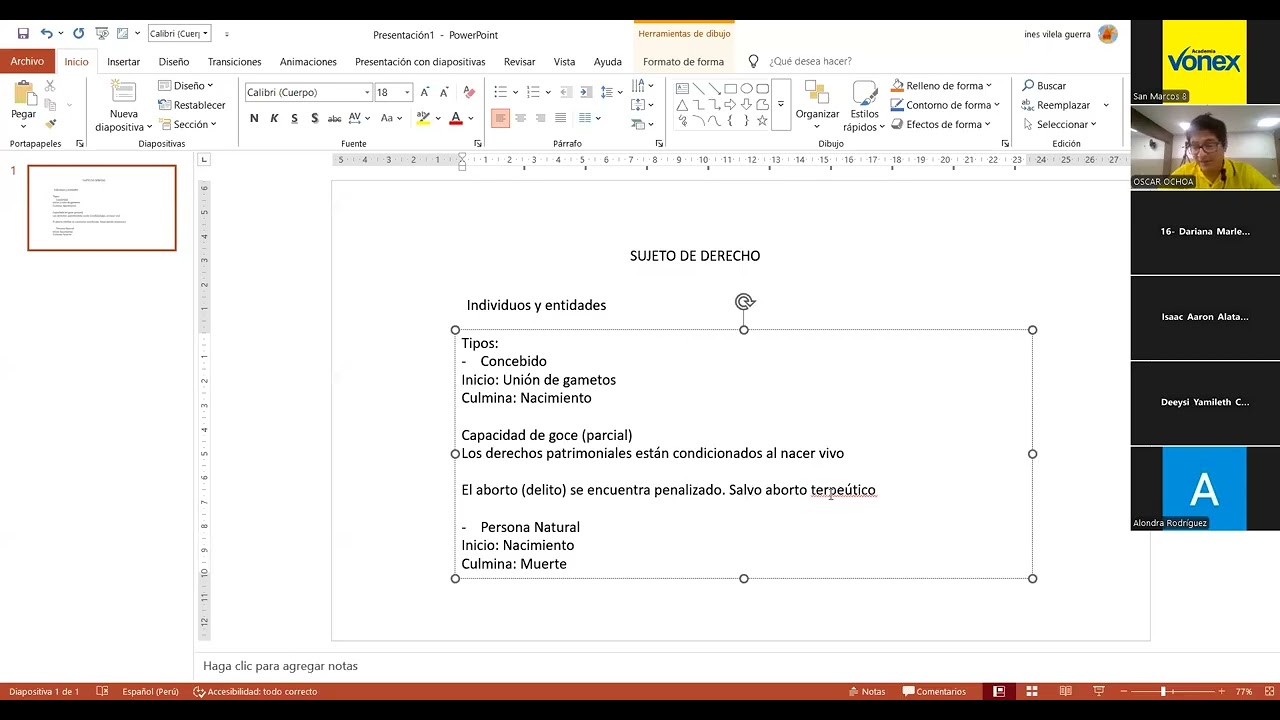
Task: Click the Reemplazar button
Action: tap(1056, 105)
